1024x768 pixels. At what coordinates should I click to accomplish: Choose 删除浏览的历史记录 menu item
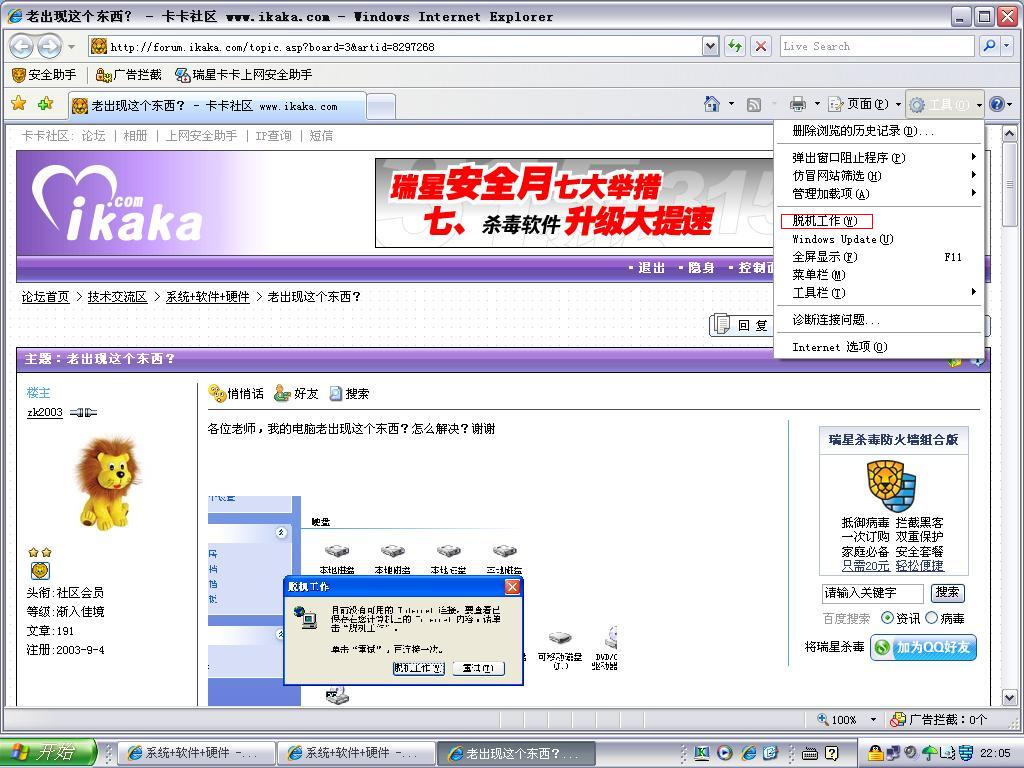[x=879, y=131]
